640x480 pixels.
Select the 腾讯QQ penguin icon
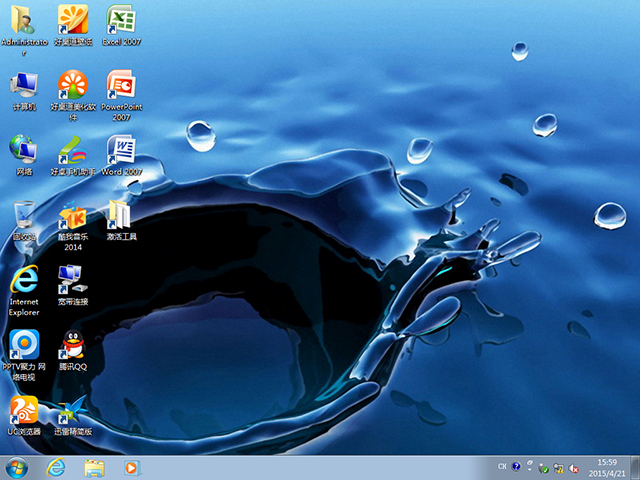pos(73,344)
